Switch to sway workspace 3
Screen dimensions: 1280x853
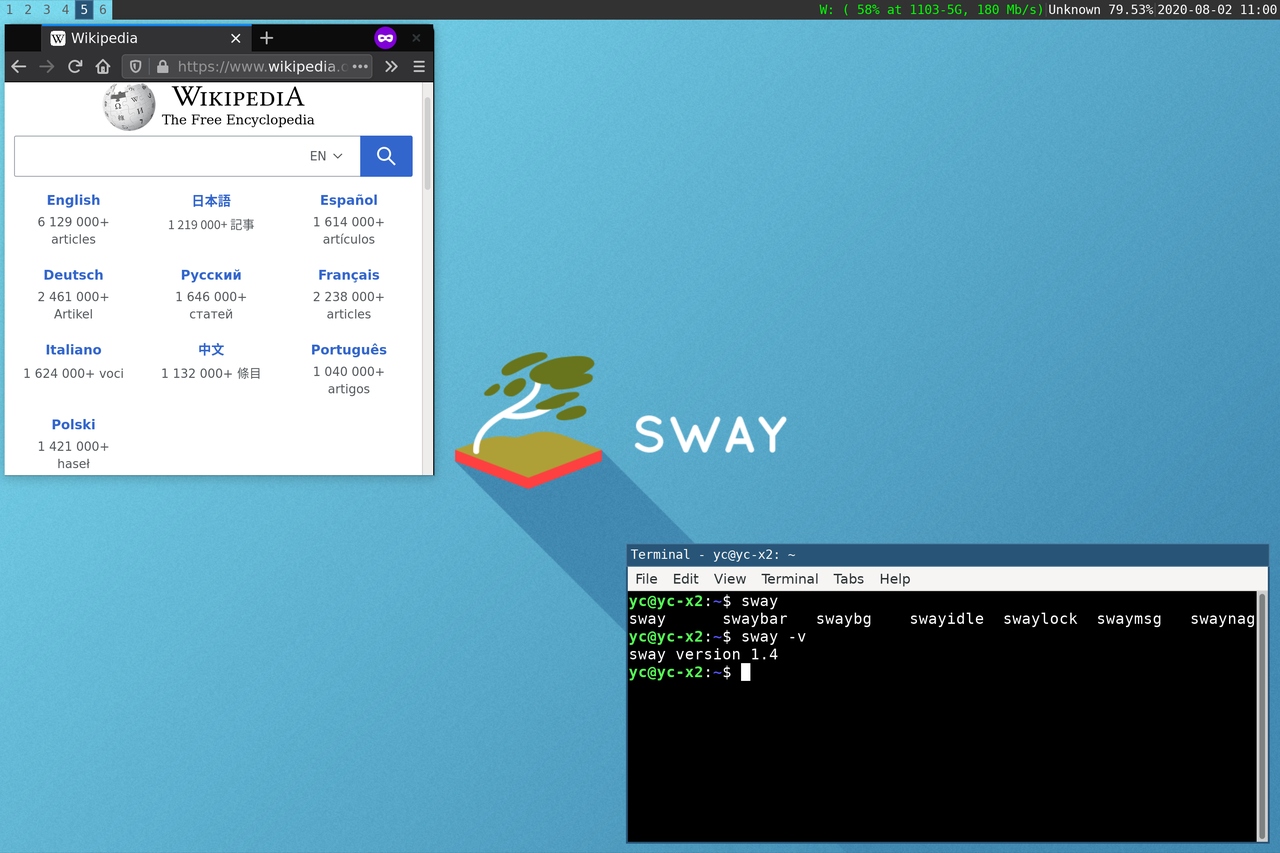pyautogui.click(x=47, y=9)
